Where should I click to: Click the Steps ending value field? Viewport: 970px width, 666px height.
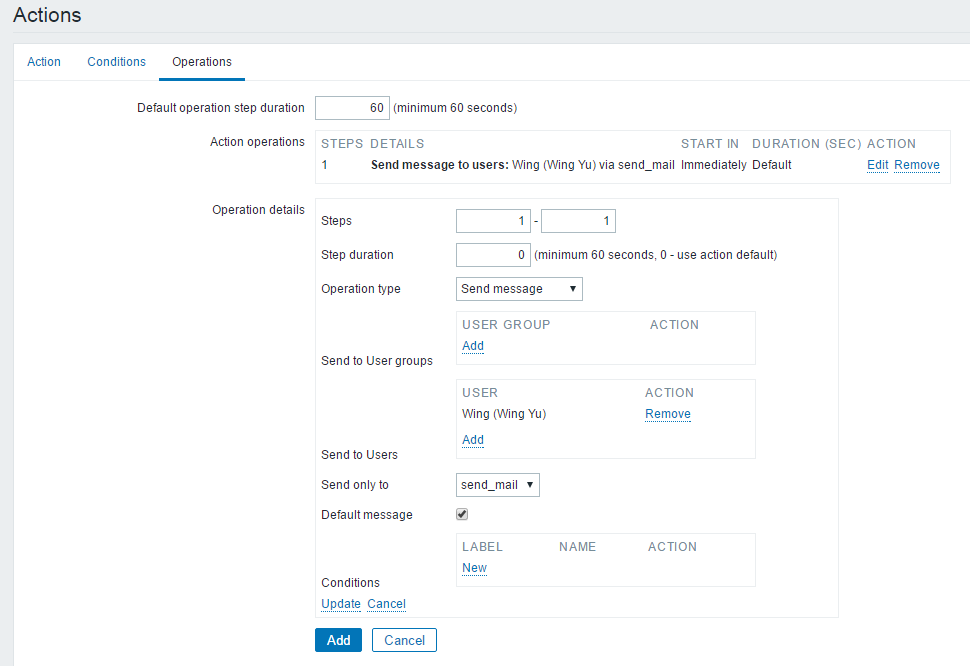click(x=578, y=221)
